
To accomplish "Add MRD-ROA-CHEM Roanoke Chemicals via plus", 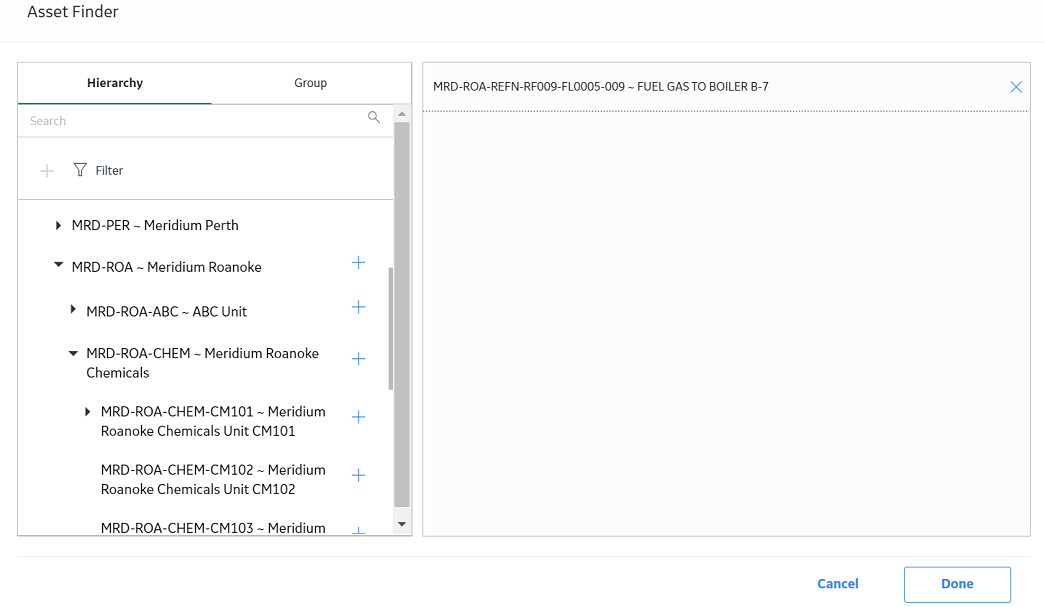I will coord(359,359).
